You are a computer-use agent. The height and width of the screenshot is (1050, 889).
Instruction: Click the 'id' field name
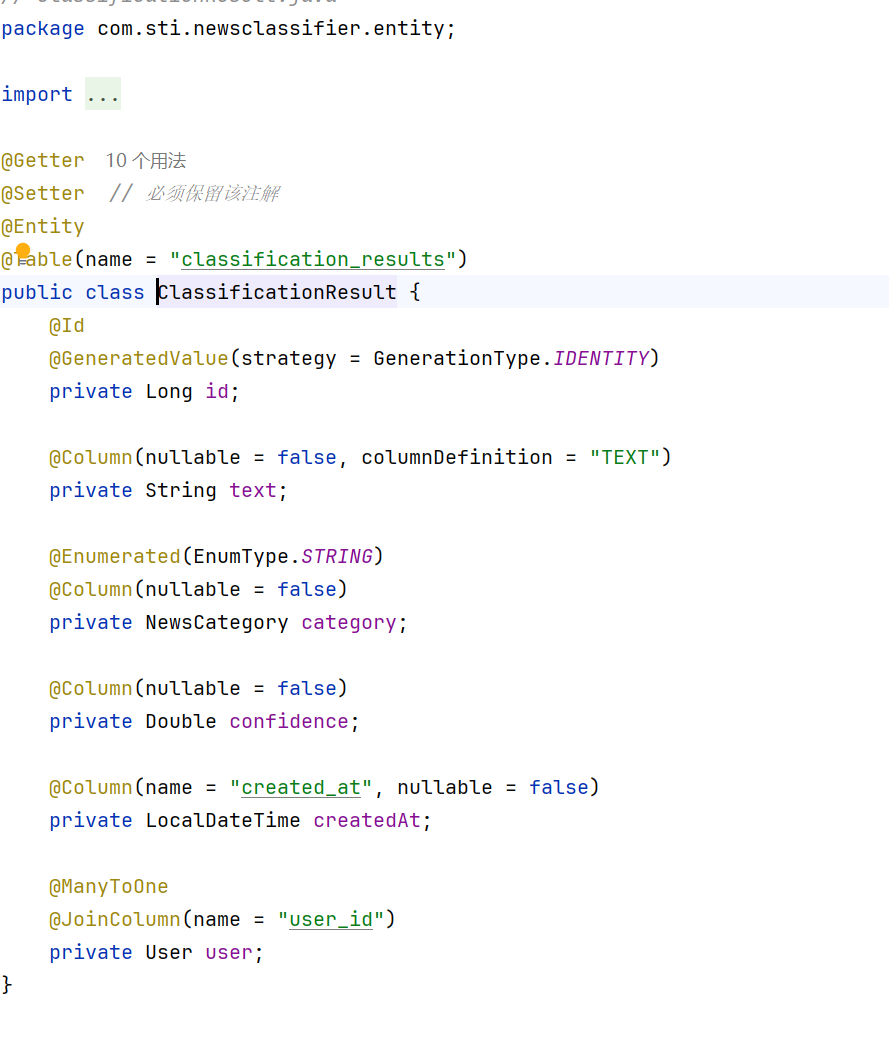coord(217,391)
